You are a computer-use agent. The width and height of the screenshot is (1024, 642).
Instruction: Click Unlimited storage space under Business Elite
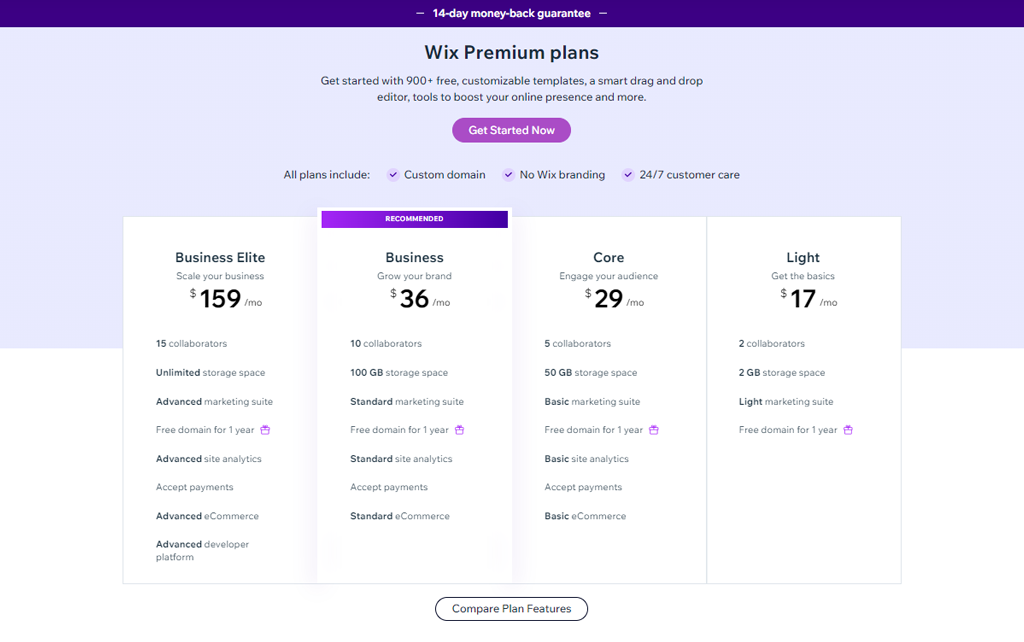[x=209, y=372]
